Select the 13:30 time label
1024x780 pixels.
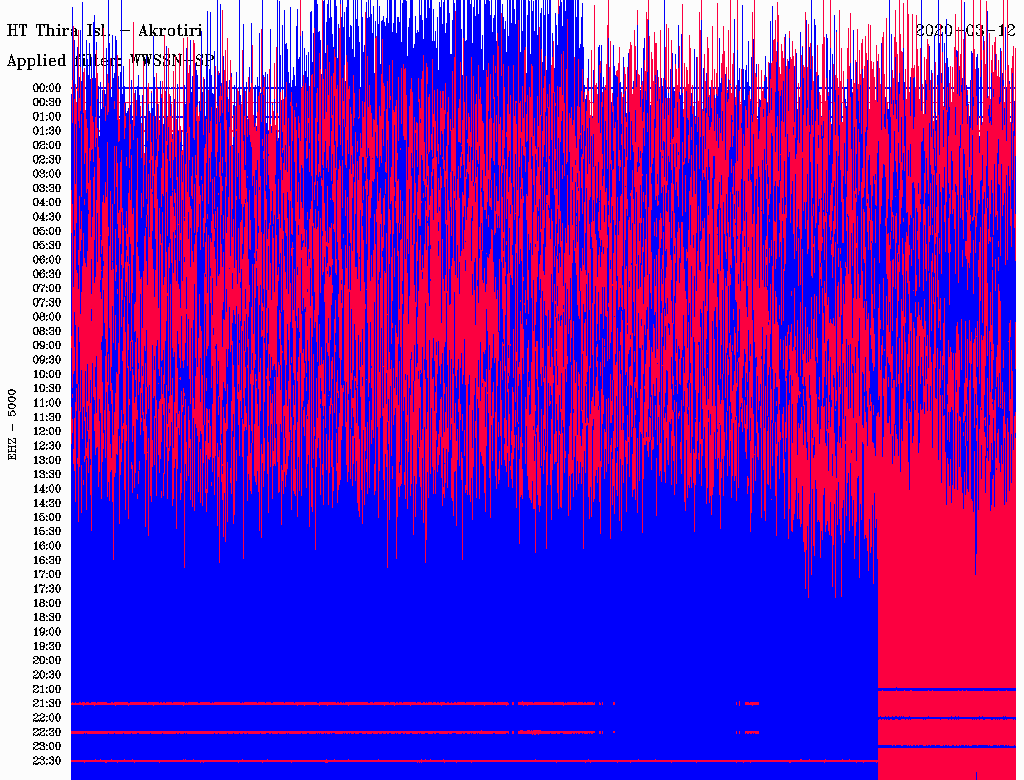(47, 474)
